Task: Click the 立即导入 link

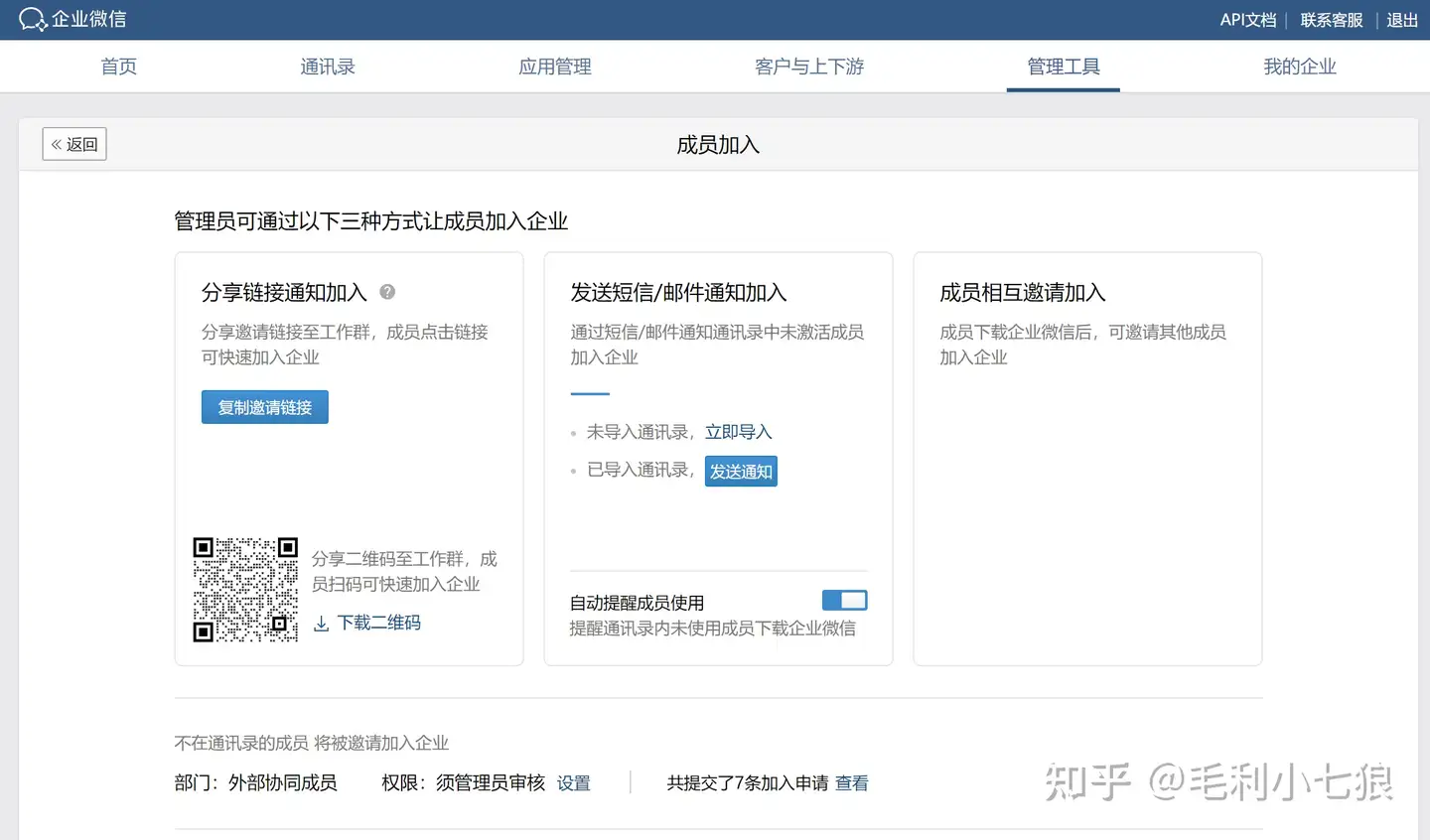Action: coord(738,432)
